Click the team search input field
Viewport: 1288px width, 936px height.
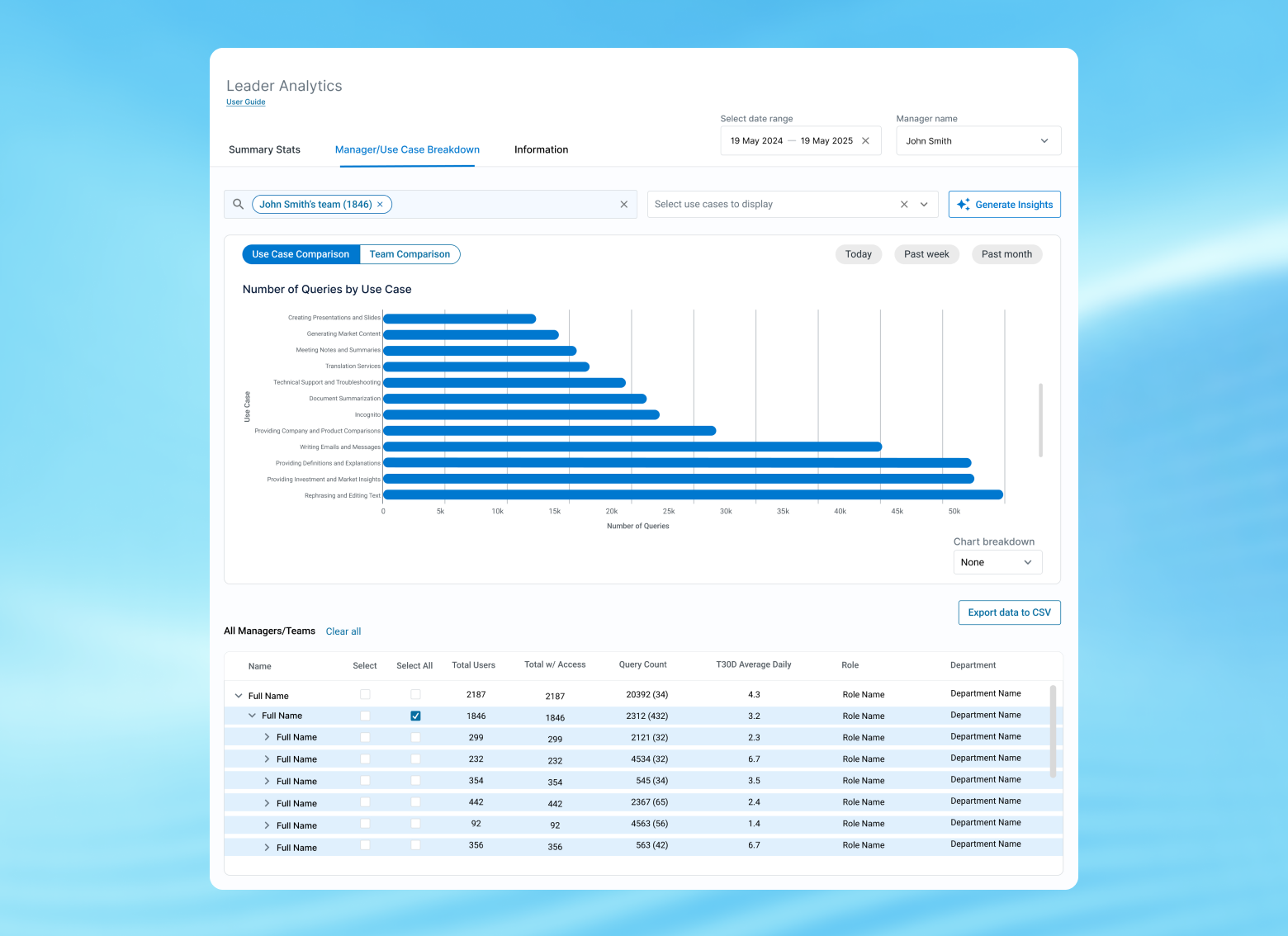[430, 205]
